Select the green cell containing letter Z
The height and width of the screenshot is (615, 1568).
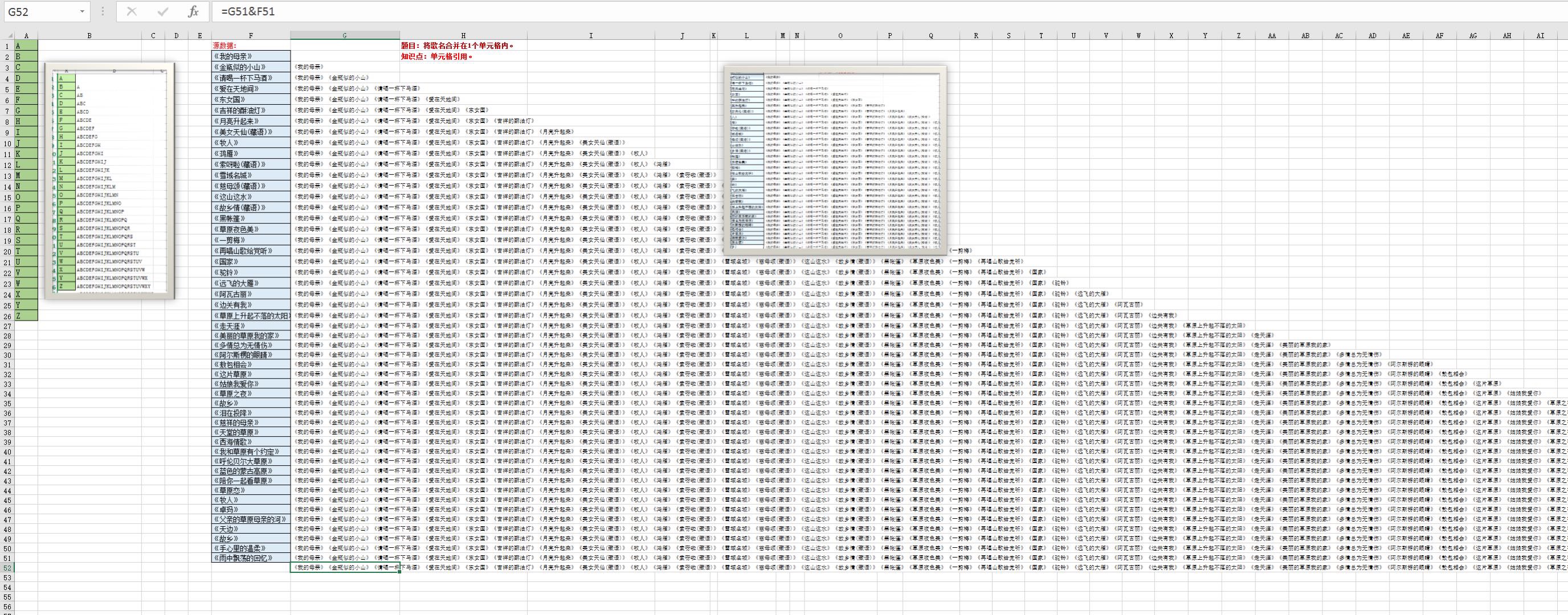pyautogui.click(x=26, y=315)
